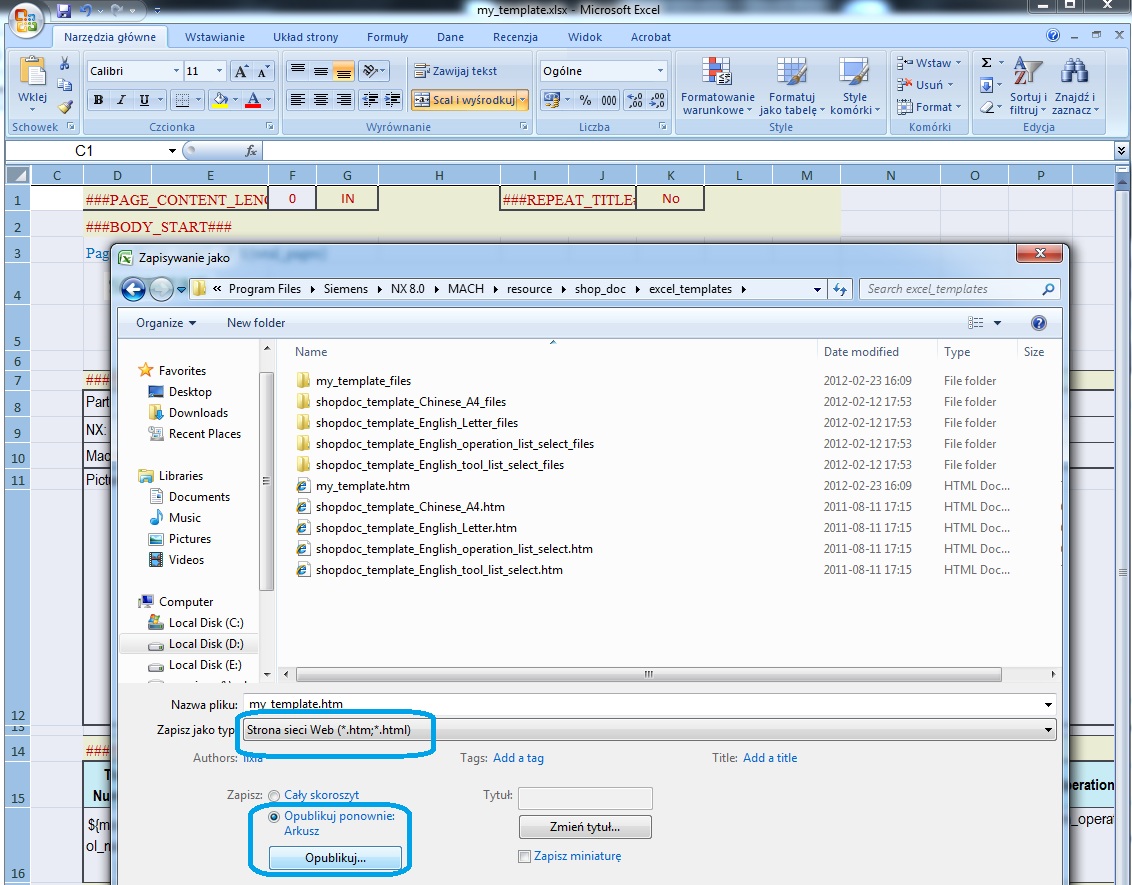Click the cell borders icon

tap(183, 100)
